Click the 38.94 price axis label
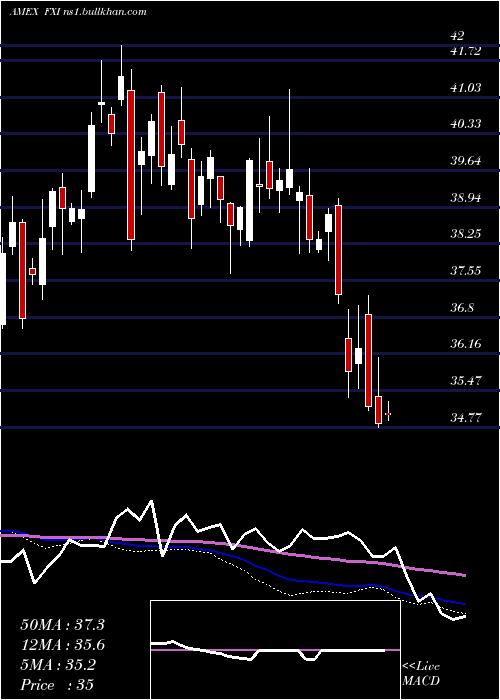Image resolution: width=500 pixels, height=700 pixels. [466, 197]
